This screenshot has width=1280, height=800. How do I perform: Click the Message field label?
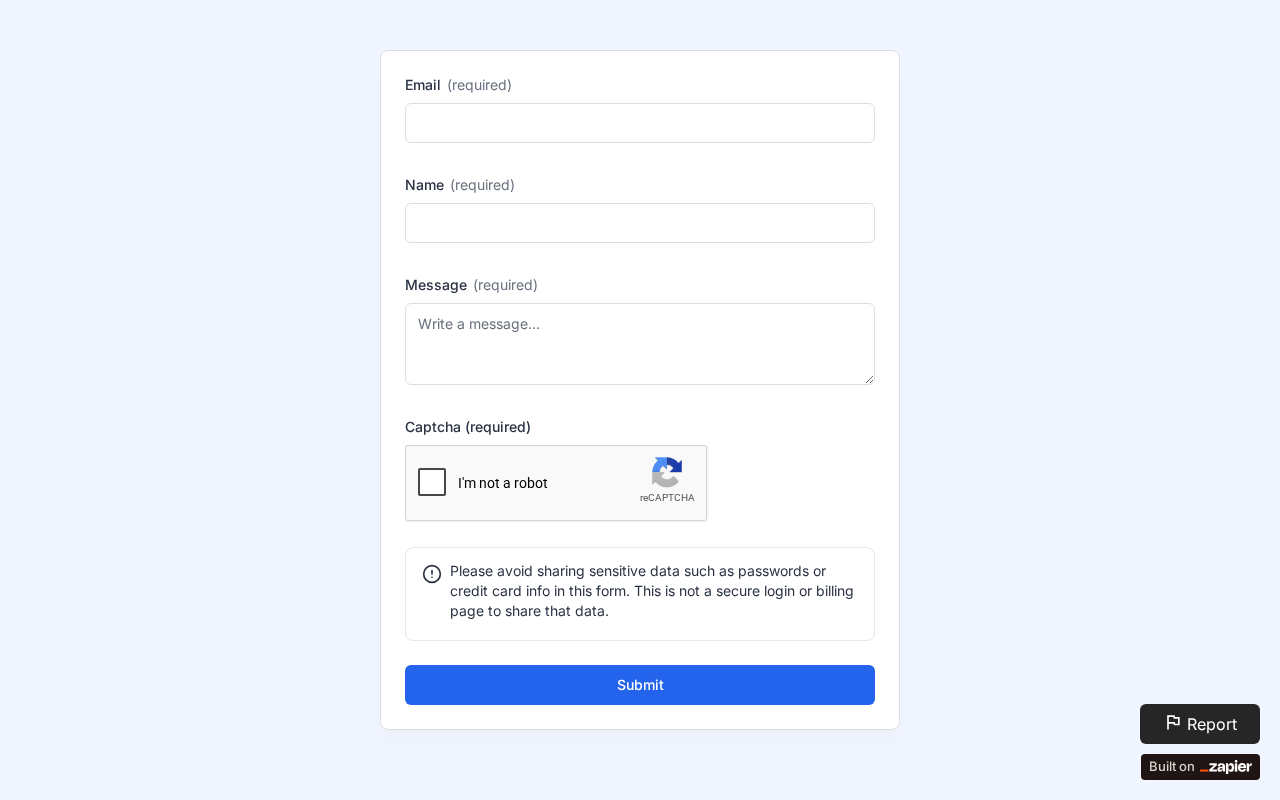point(436,285)
